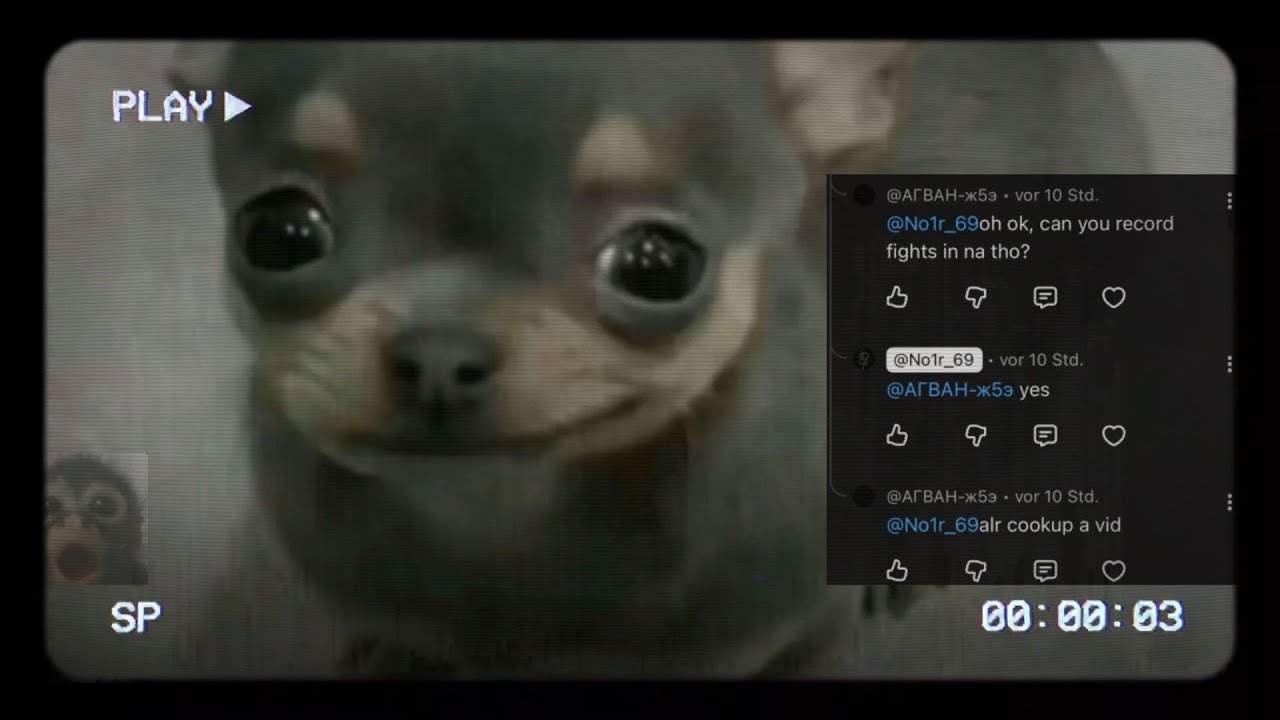Open profile picture beside the @No1r_69 badge

click(x=864, y=360)
